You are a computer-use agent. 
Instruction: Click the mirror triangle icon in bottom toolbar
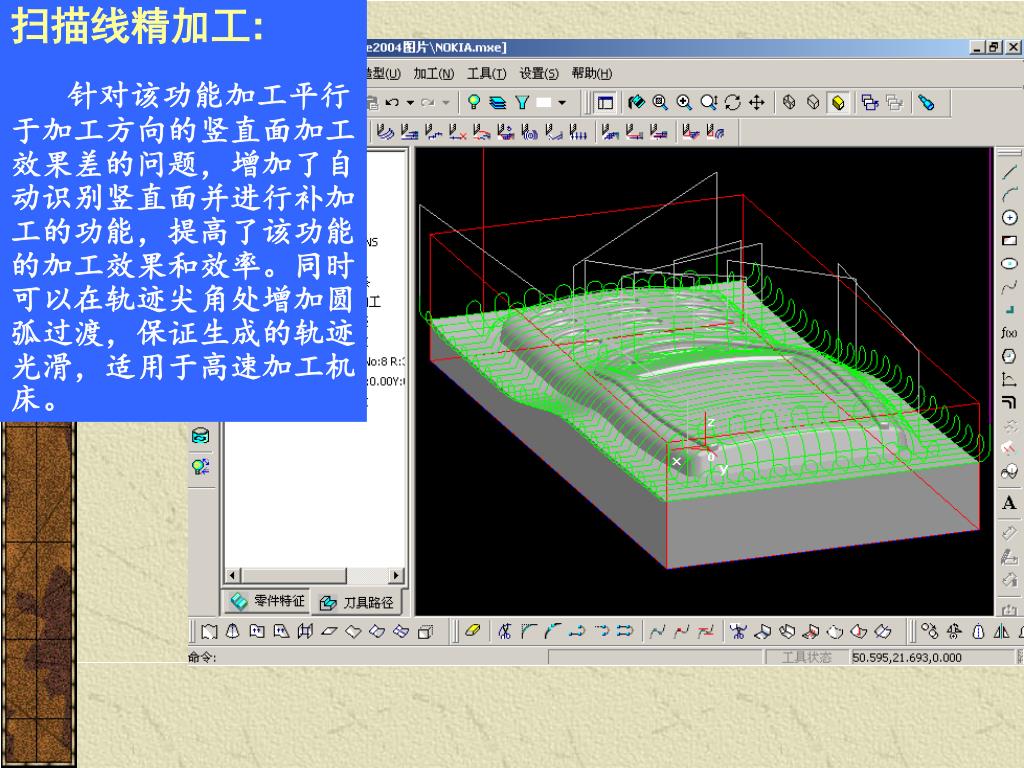(x=1001, y=631)
